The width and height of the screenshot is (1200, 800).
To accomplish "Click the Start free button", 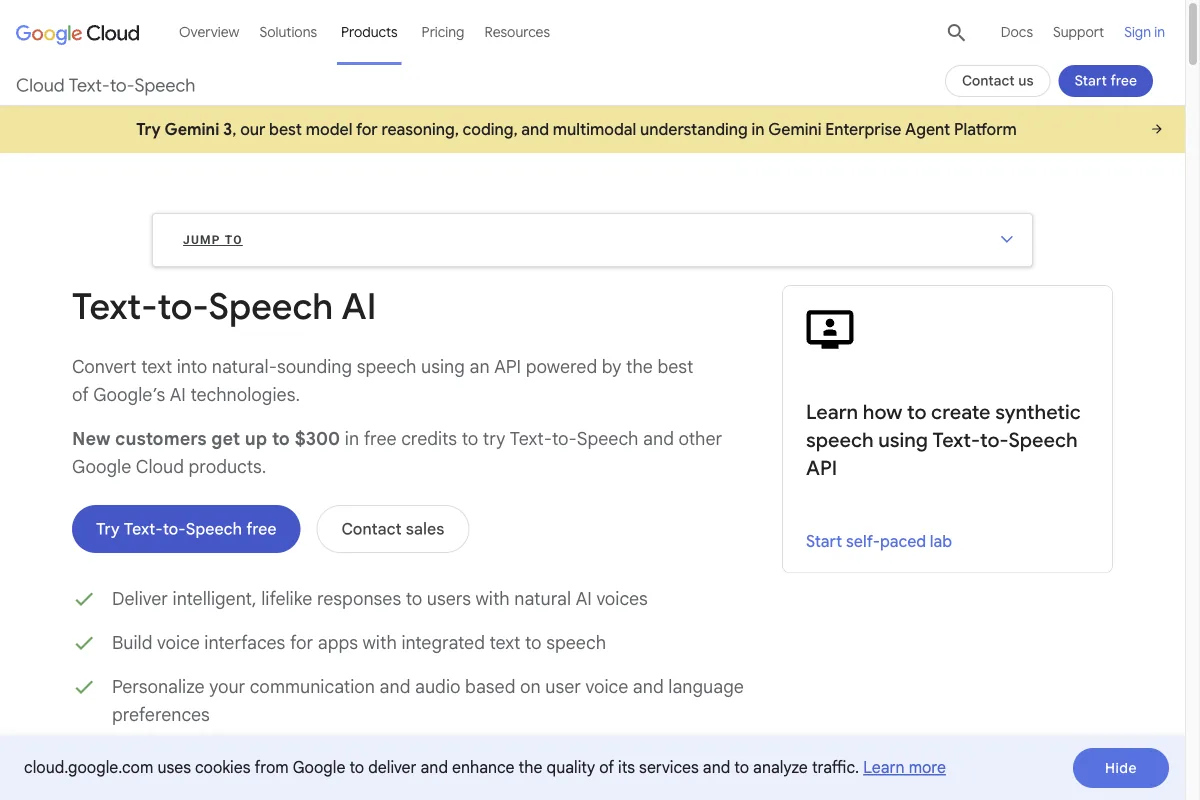I will 1105,81.
